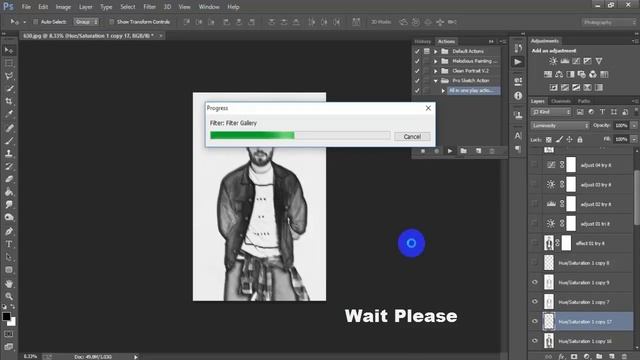Hide the Hue/Saturation 1 copy 17 layer
This screenshot has width=640, height=360.
535,321
